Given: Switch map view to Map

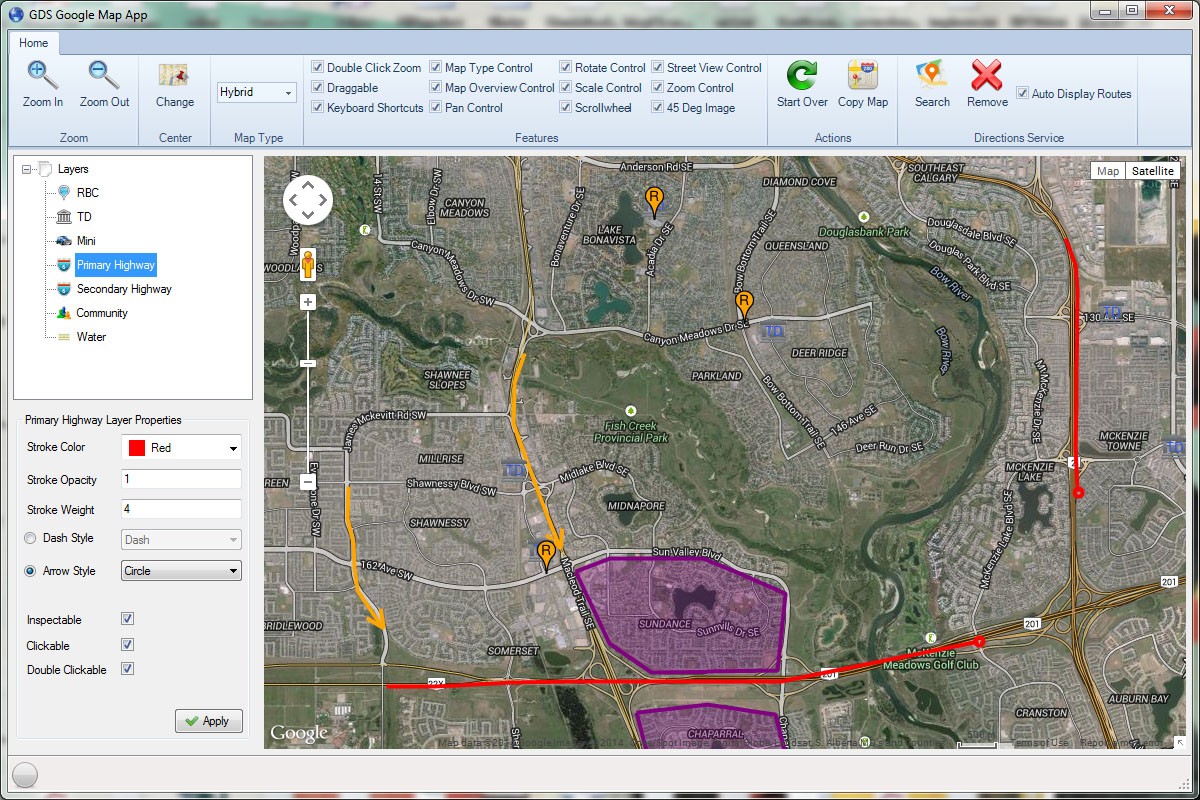Looking at the screenshot, I should pos(1108,171).
